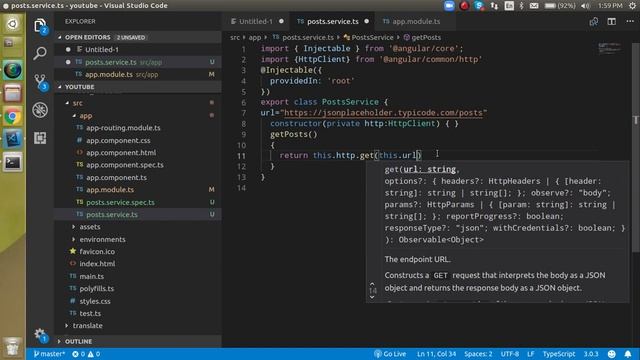Switch to the app.module.ts tab

point(416,22)
